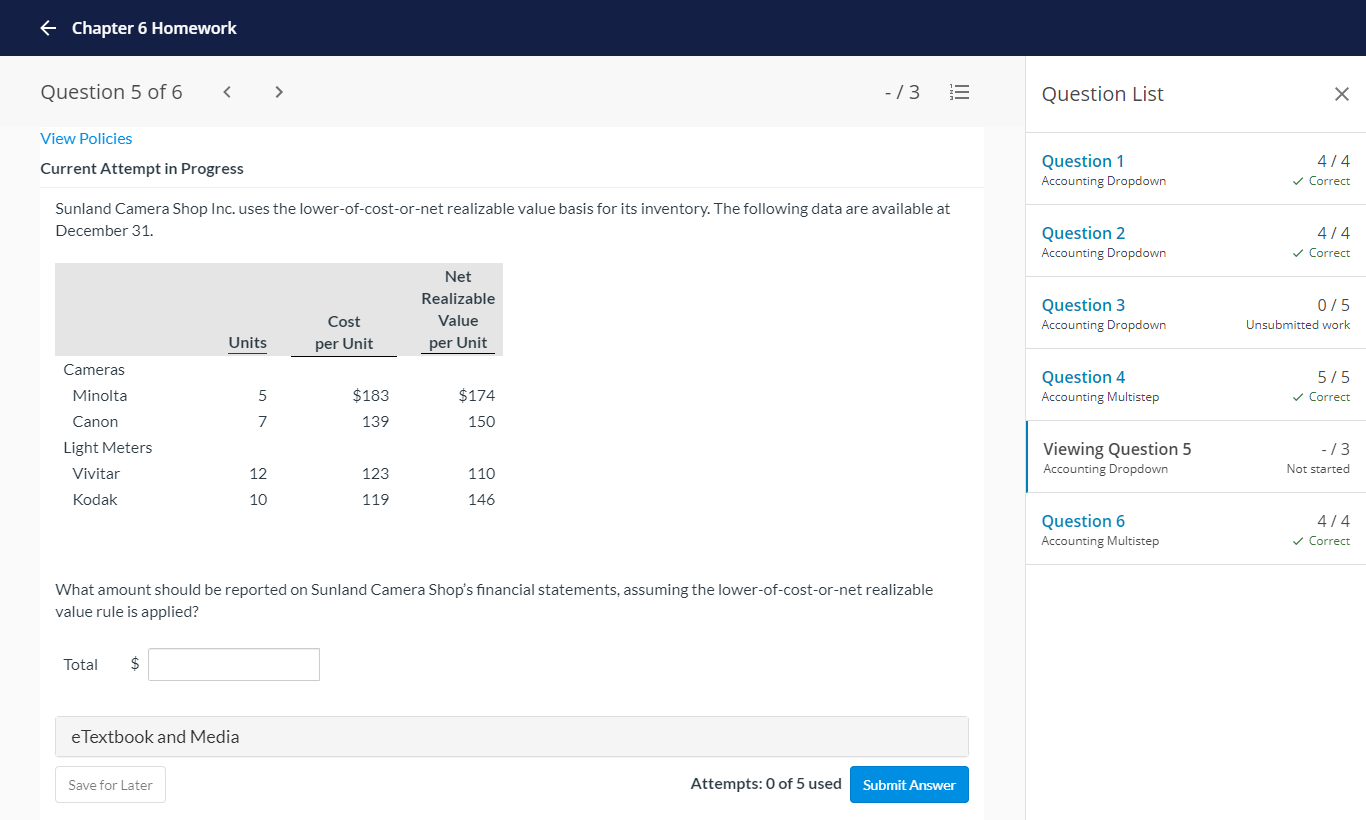Open Question 1 from the list
Image resolution: width=1366 pixels, height=820 pixels.
pos(1083,161)
